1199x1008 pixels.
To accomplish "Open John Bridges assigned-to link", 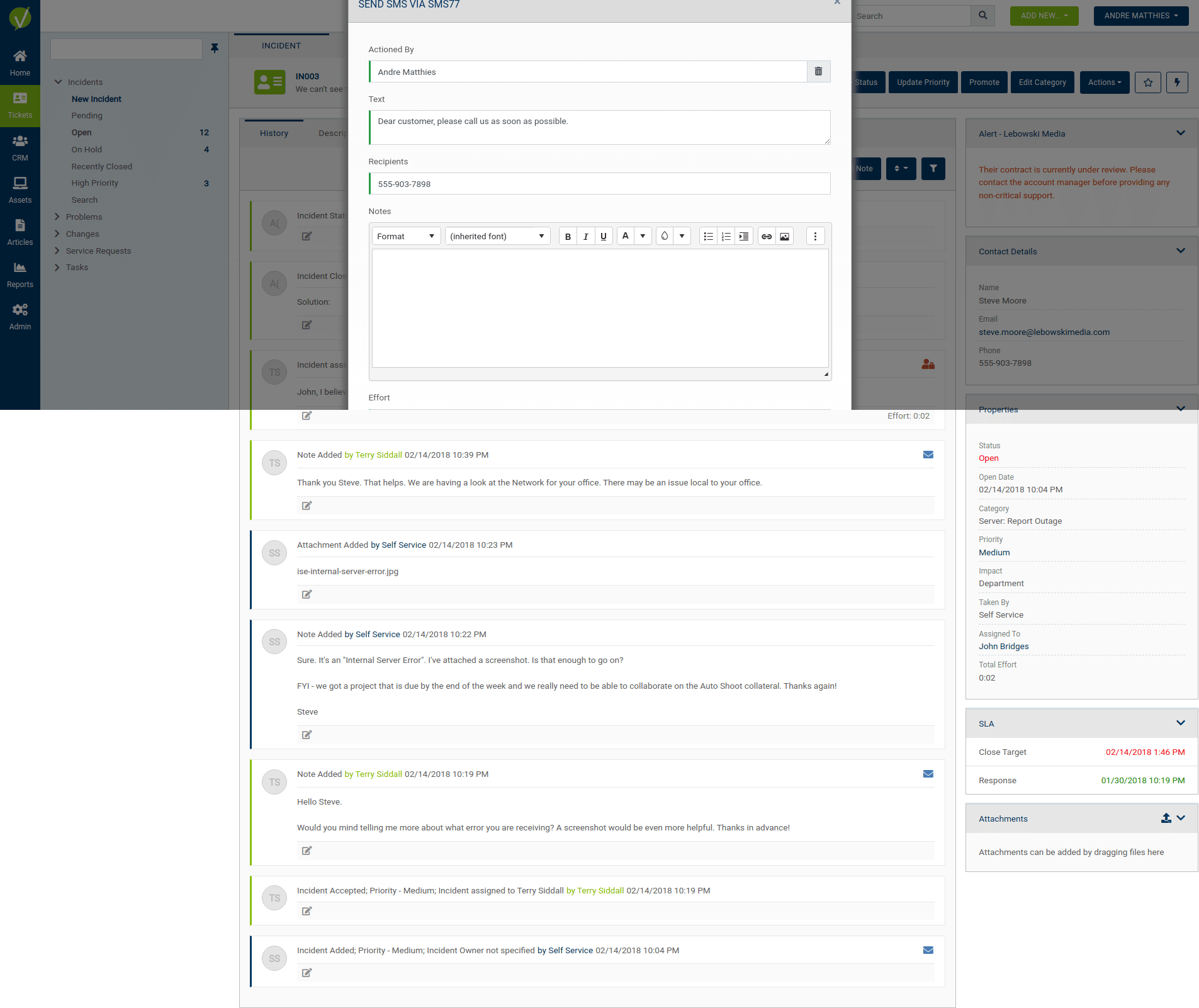I will (x=1003, y=647).
